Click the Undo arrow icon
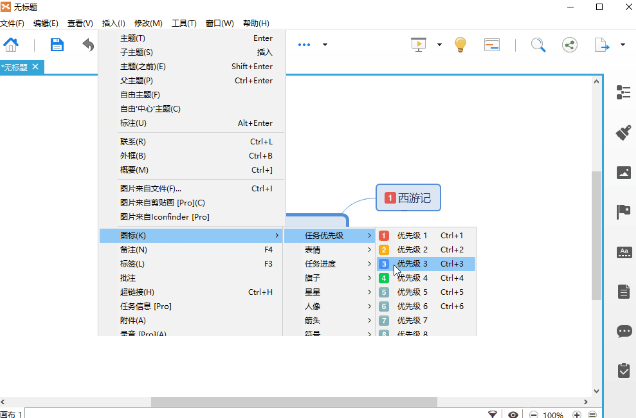Viewport: 636px width, 418px height. point(88,44)
